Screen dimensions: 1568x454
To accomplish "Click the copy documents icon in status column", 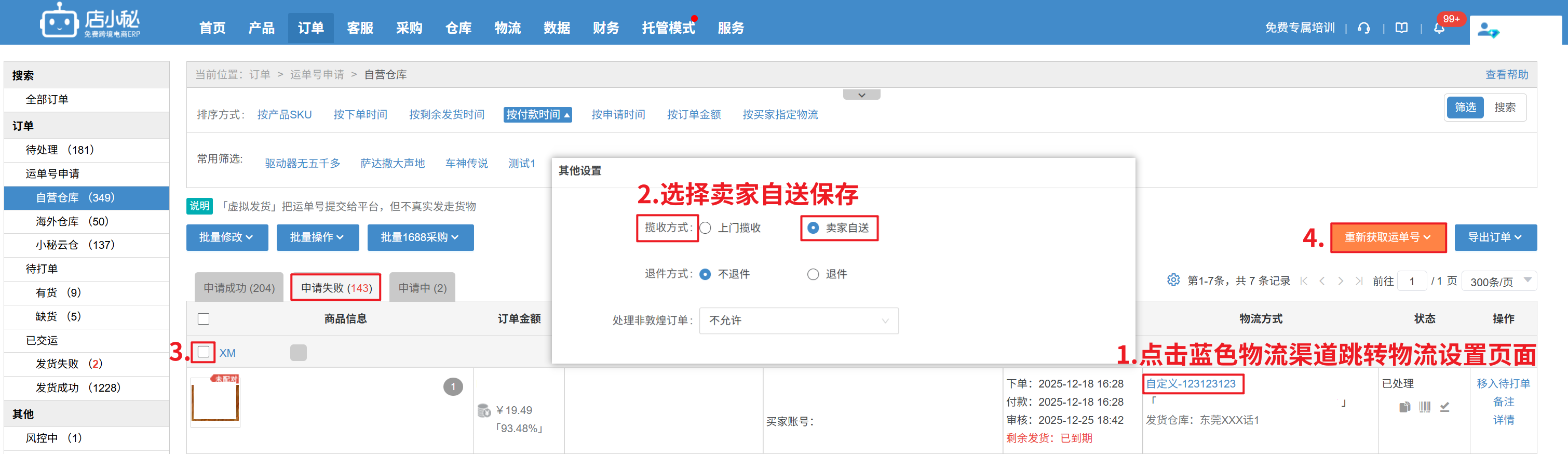I will point(1404,407).
